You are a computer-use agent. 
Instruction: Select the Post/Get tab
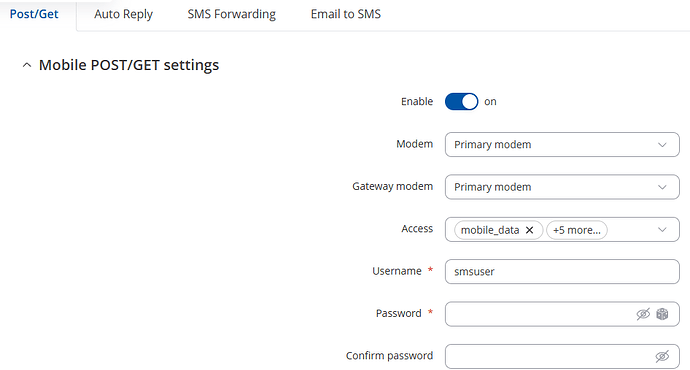[x=34, y=14]
